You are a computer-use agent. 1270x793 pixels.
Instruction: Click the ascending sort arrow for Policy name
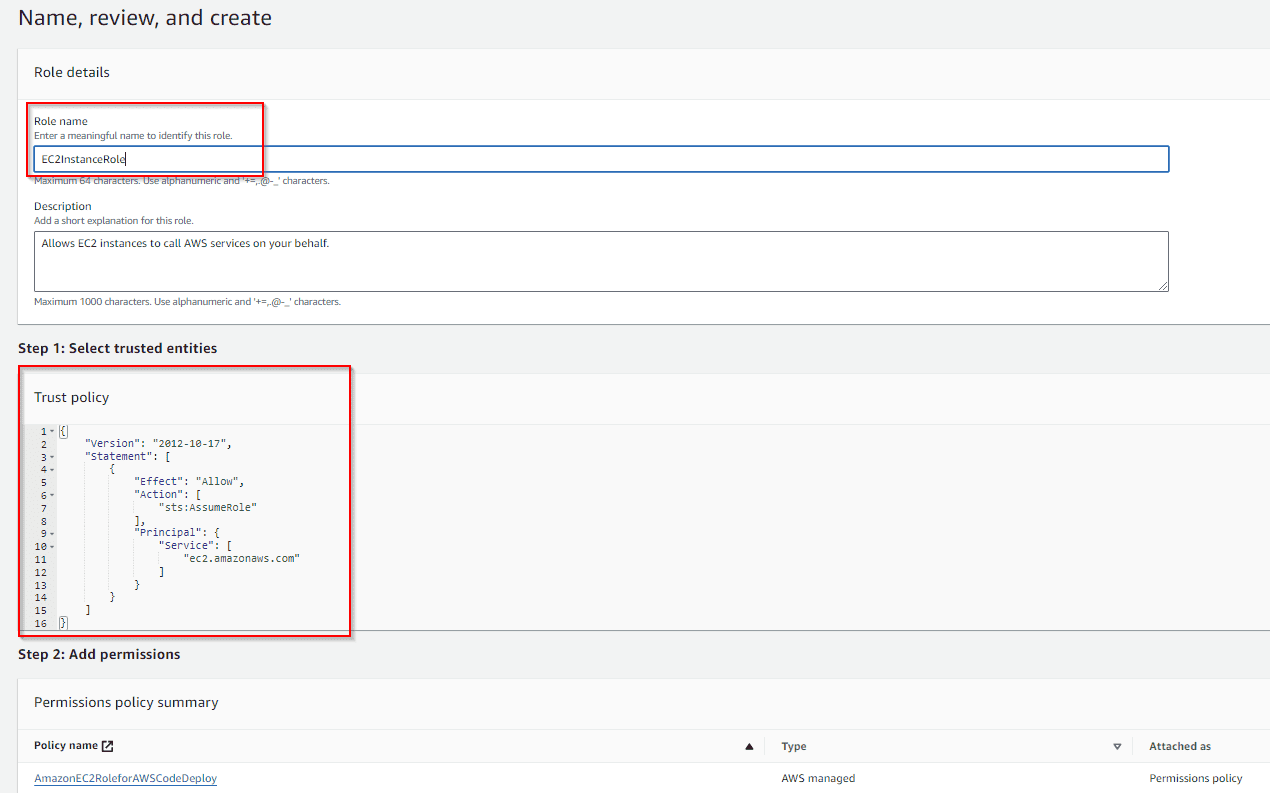pos(749,747)
